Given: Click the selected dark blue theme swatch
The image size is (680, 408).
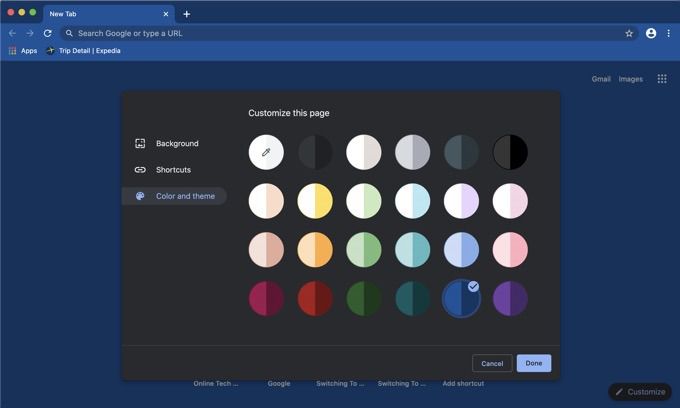Looking at the screenshot, I should click(461, 299).
